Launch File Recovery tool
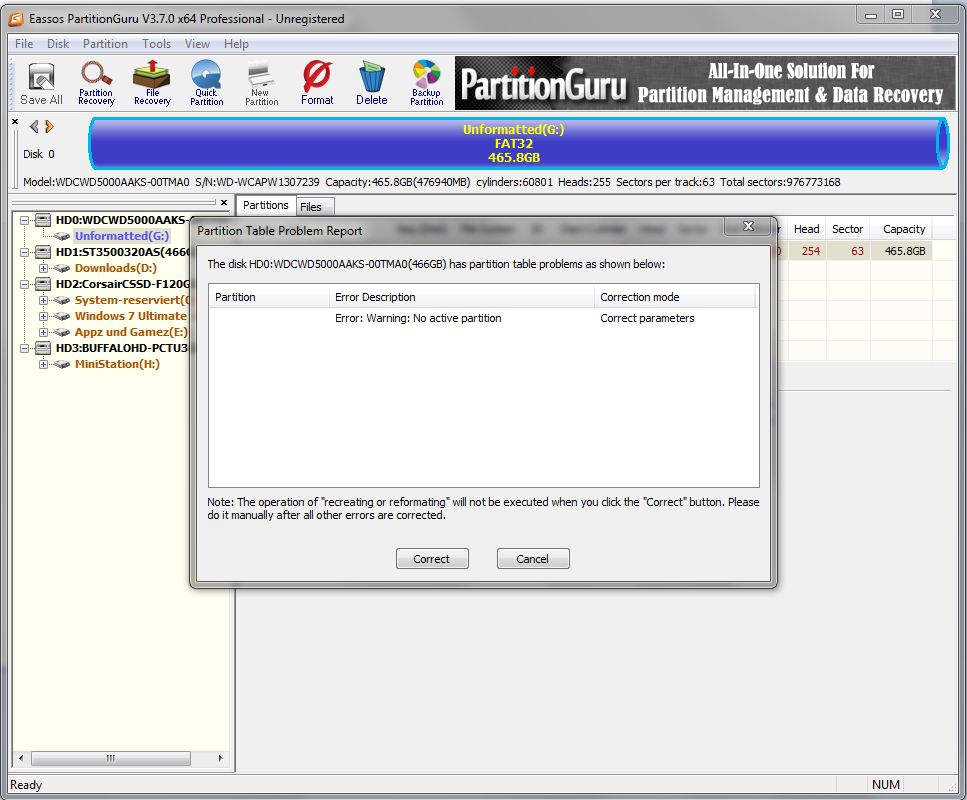 pos(152,84)
